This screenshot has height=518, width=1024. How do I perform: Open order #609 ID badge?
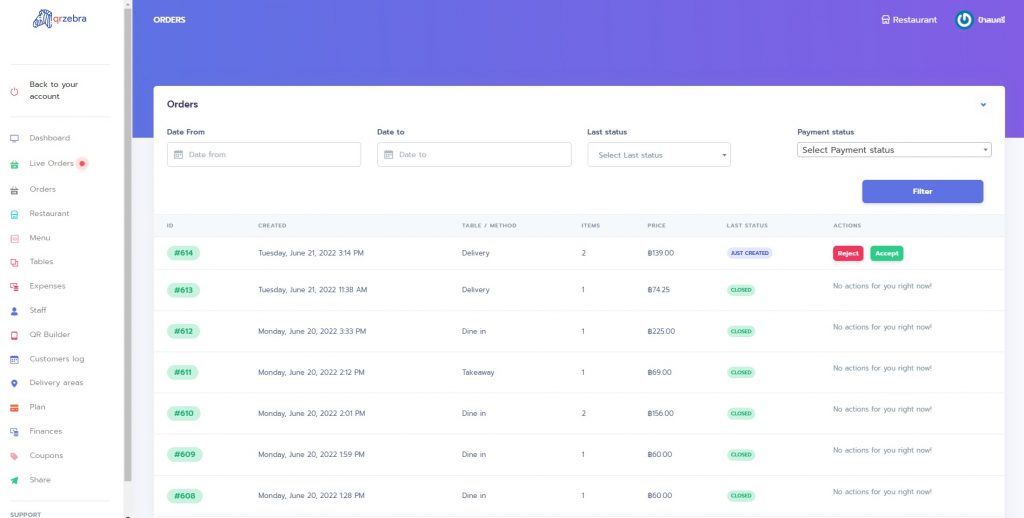click(x=185, y=455)
